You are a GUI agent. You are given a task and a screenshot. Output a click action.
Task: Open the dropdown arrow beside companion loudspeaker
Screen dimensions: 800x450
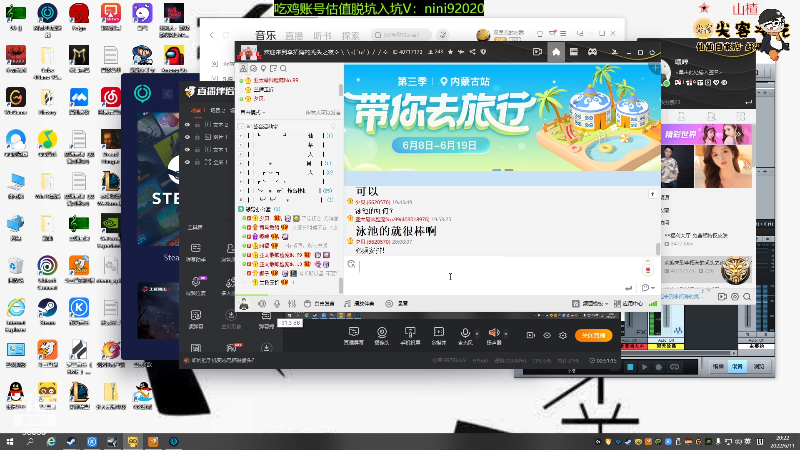click(x=506, y=334)
